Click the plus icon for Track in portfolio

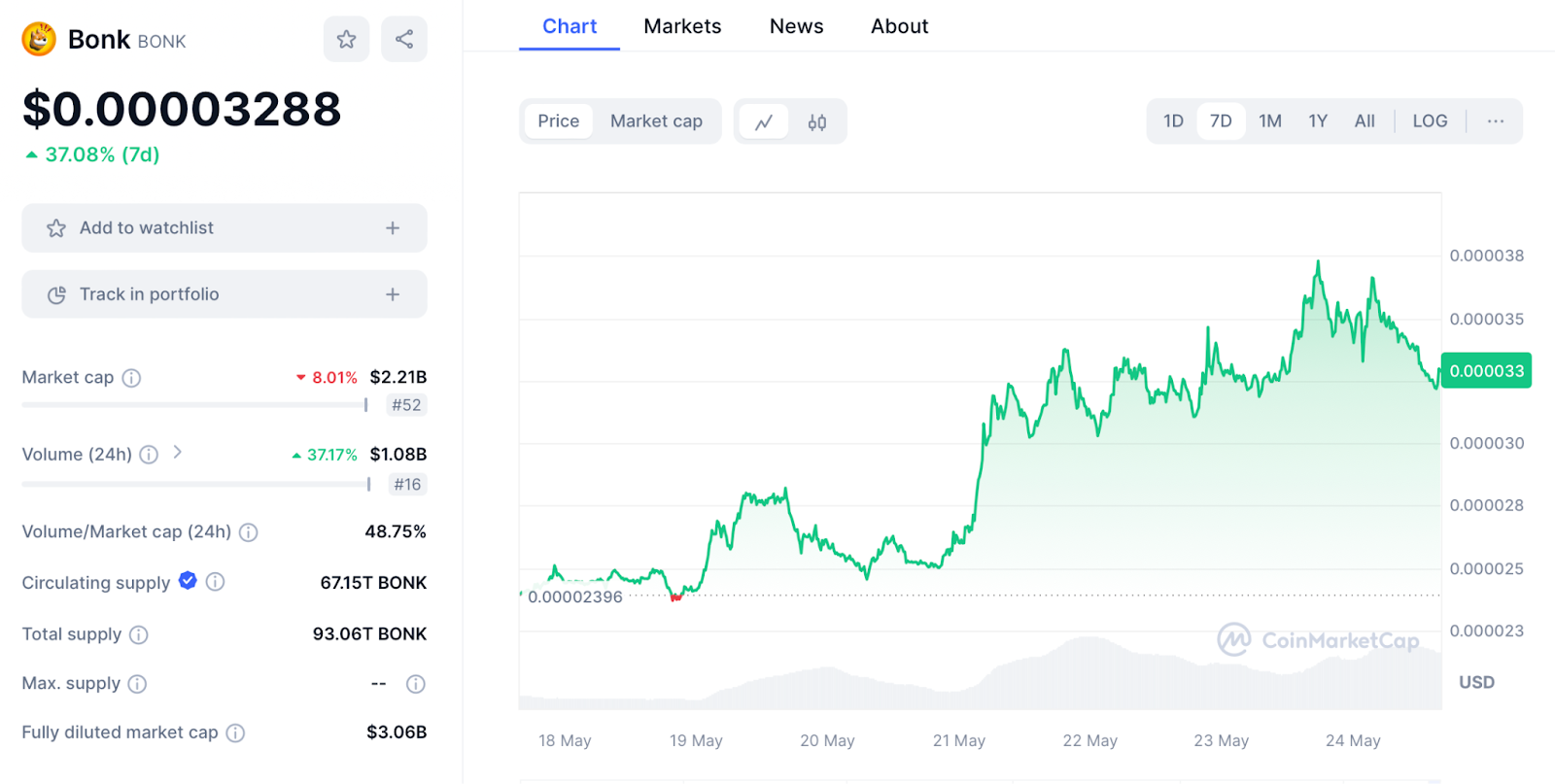click(x=393, y=294)
